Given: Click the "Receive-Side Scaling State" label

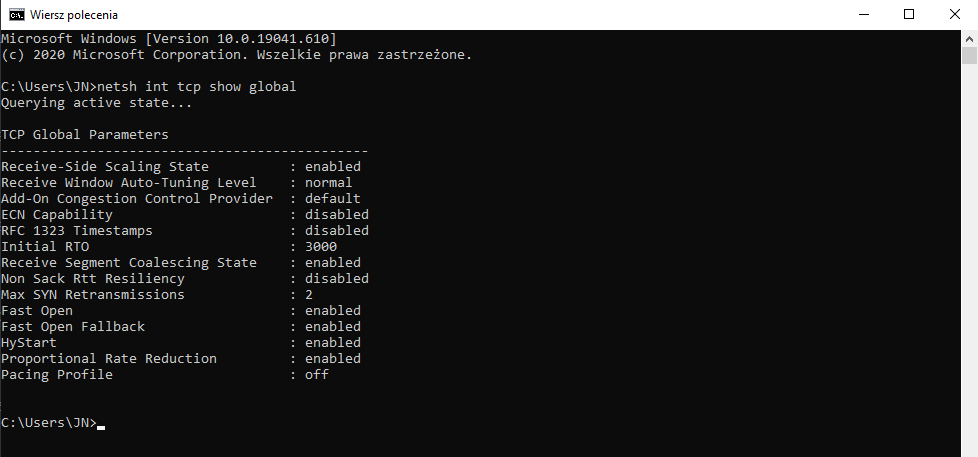Looking at the screenshot, I should pyautogui.click(x=105, y=167).
